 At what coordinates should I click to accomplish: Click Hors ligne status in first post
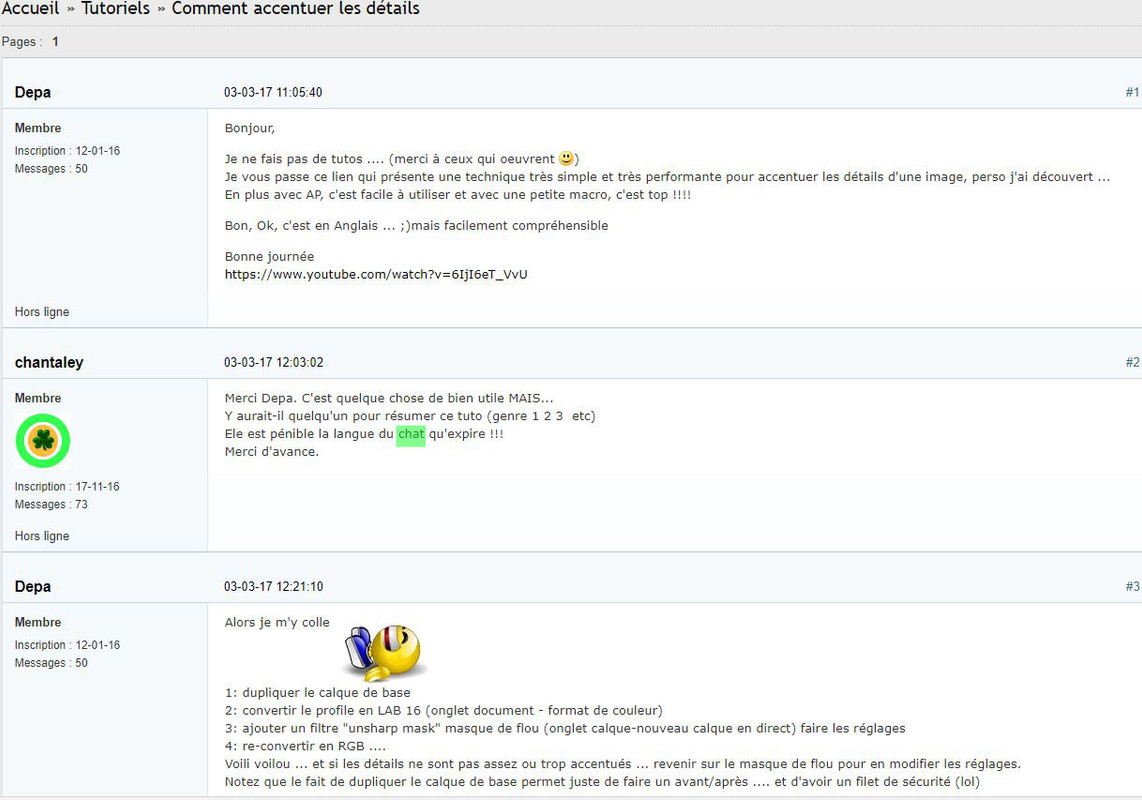[x=42, y=312]
